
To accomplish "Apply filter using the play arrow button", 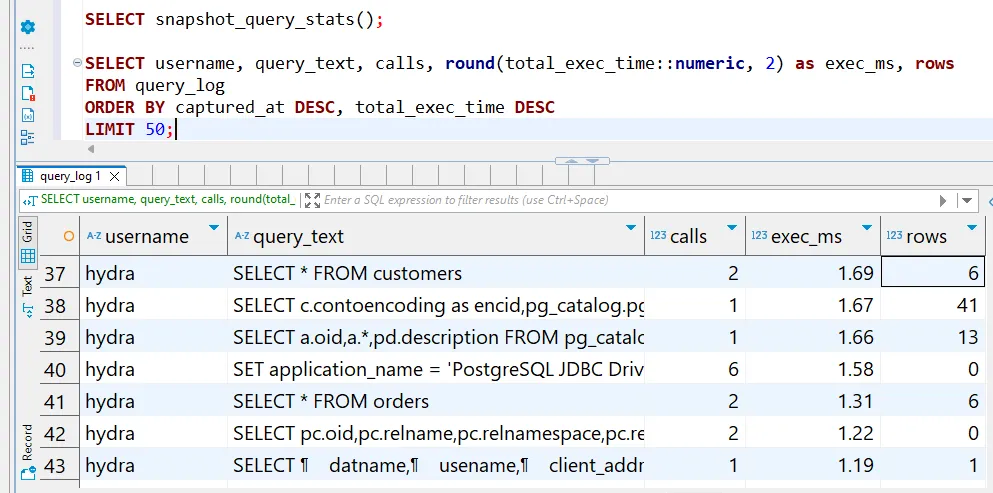I will click(943, 201).
